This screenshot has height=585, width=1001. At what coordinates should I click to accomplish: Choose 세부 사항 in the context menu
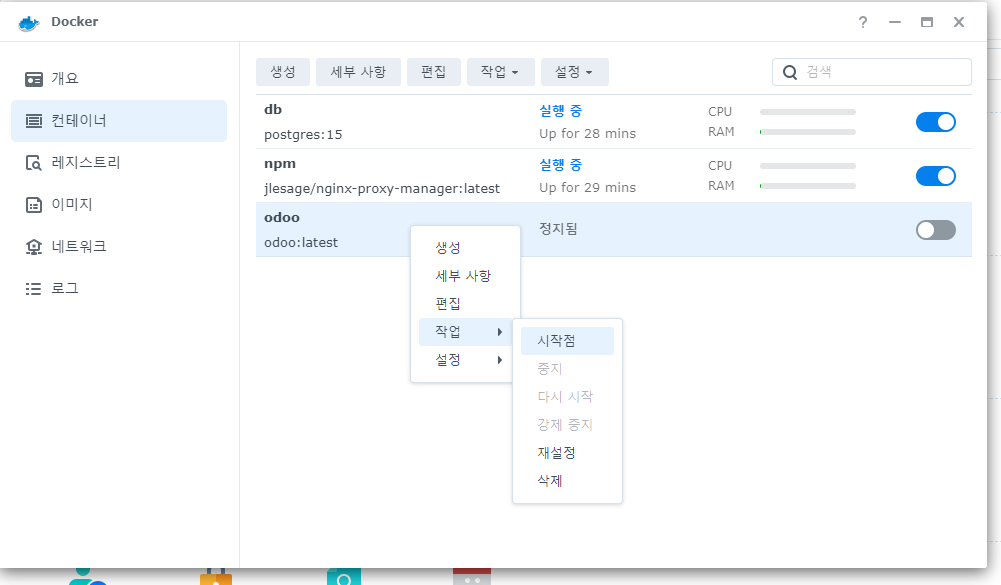pyautogui.click(x=465, y=276)
